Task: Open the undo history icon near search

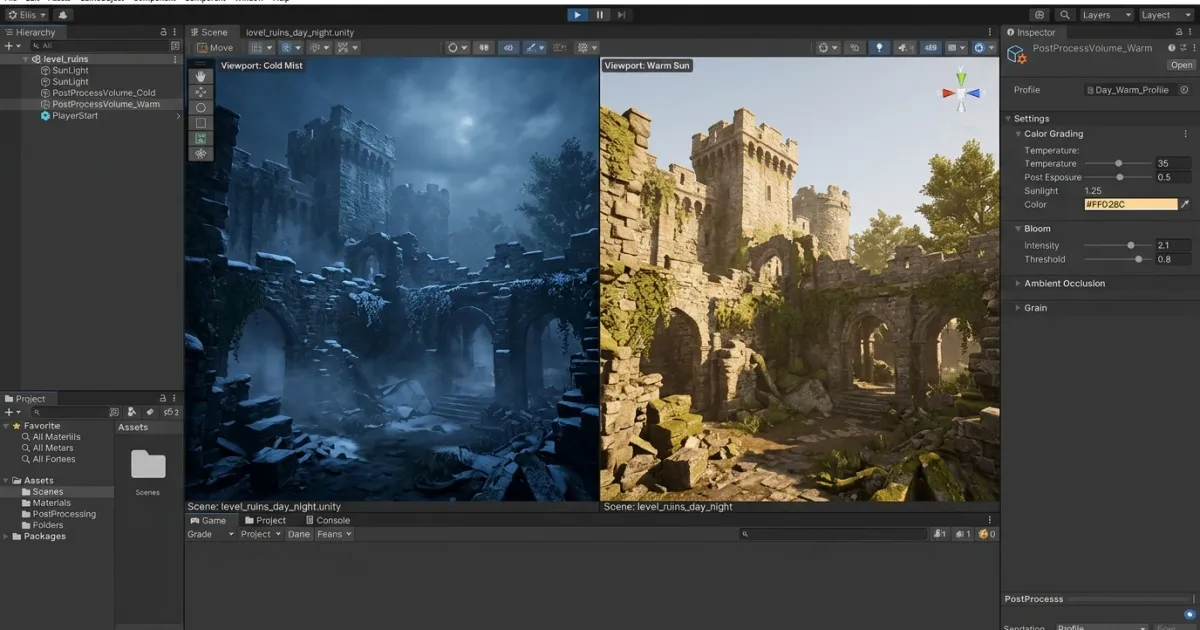Action: [x=1040, y=15]
